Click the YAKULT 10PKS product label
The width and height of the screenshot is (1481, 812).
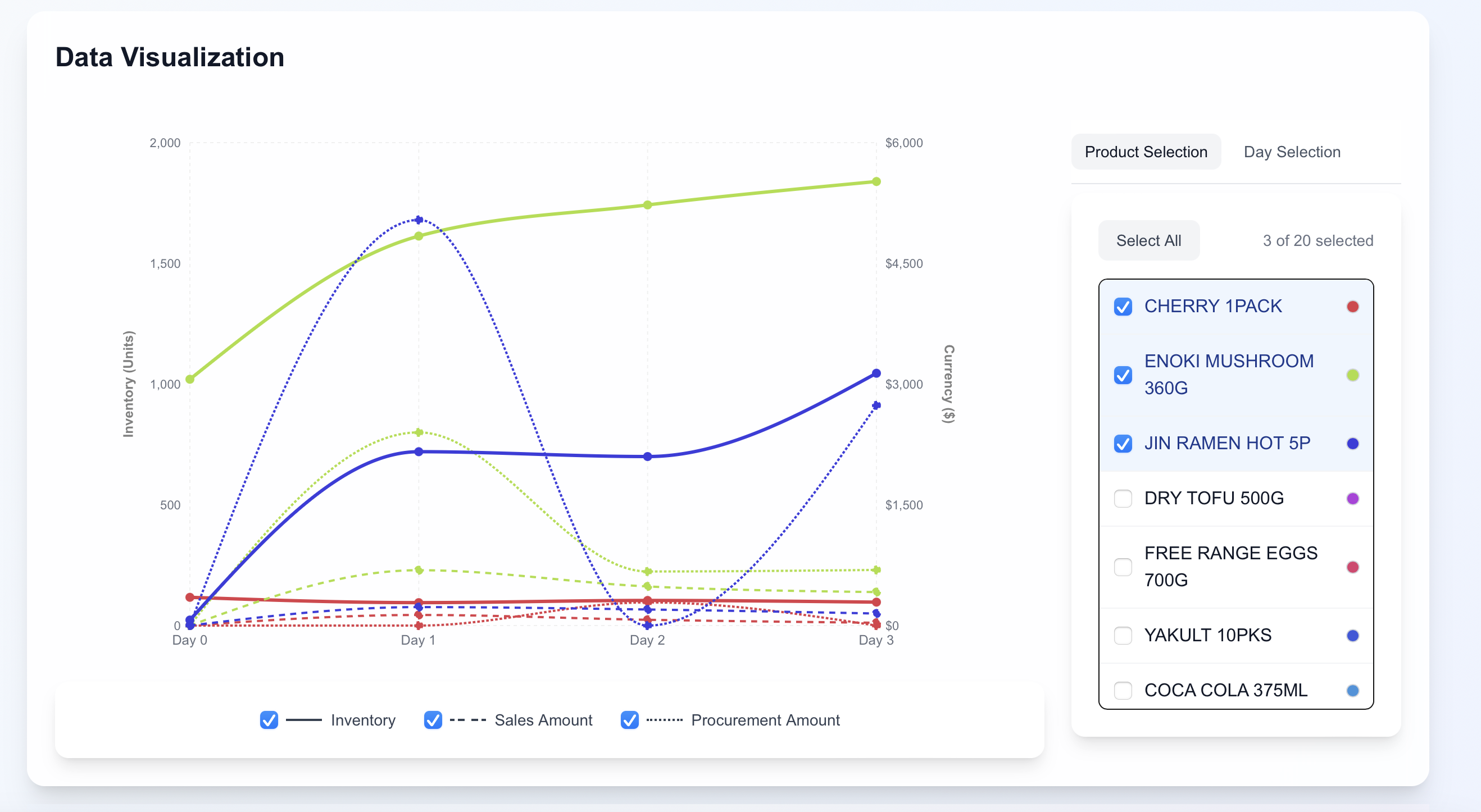pyautogui.click(x=1207, y=635)
